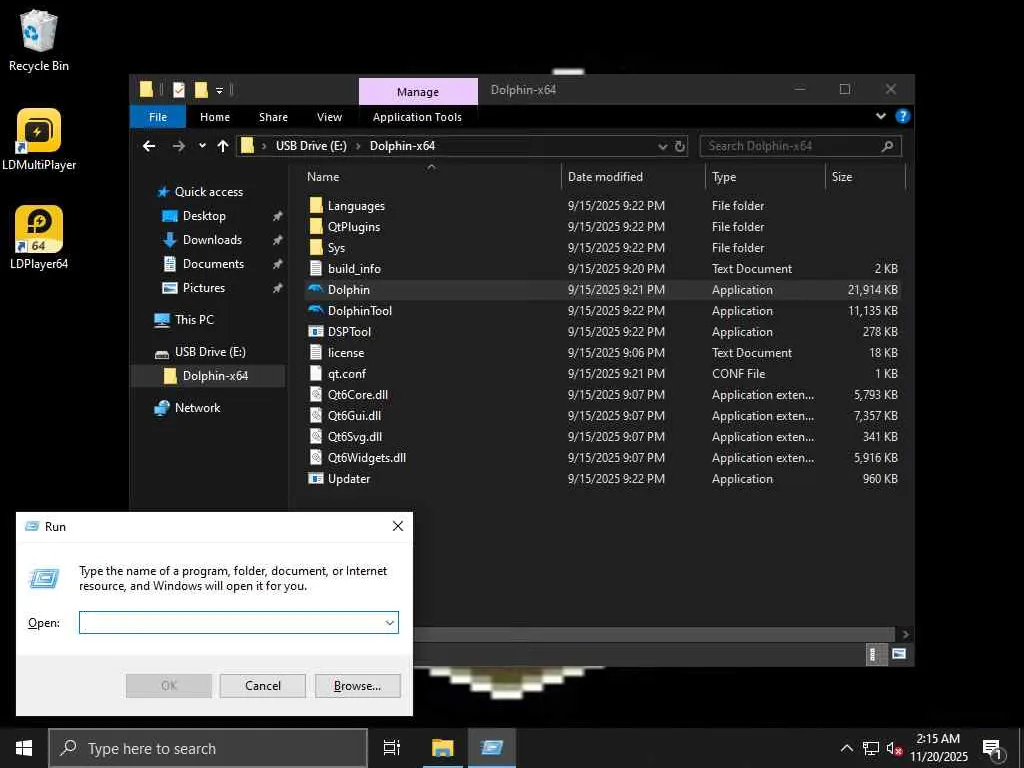The image size is (1024, 768).
Task: Expand the ribbon with the chevron
Action: (x=880, y=116)
